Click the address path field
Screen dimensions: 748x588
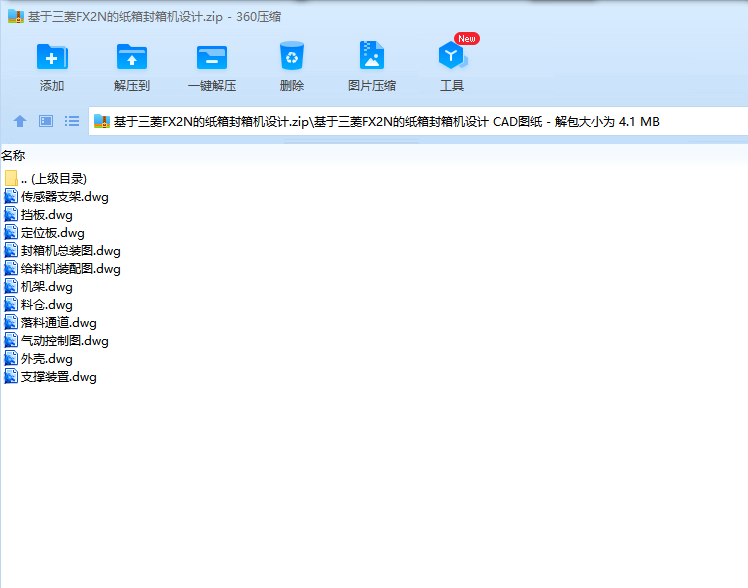click(418, 121)
